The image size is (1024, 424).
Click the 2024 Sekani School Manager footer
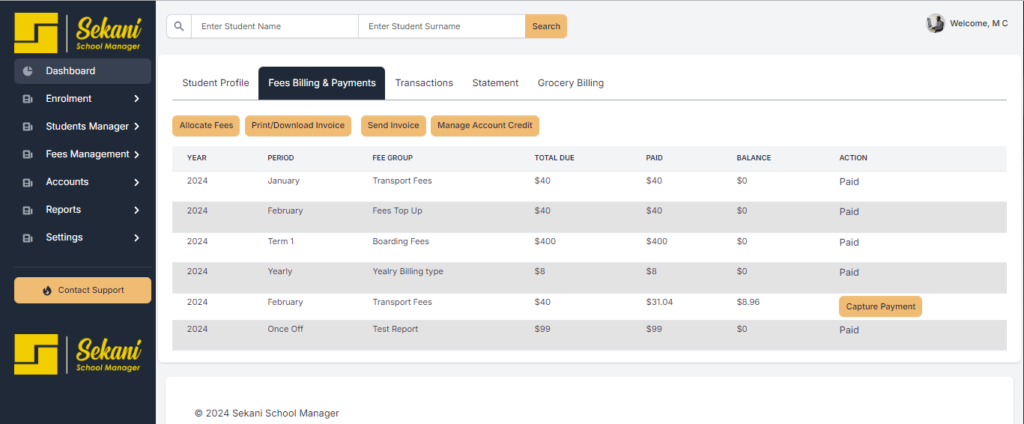pos(266,414)
